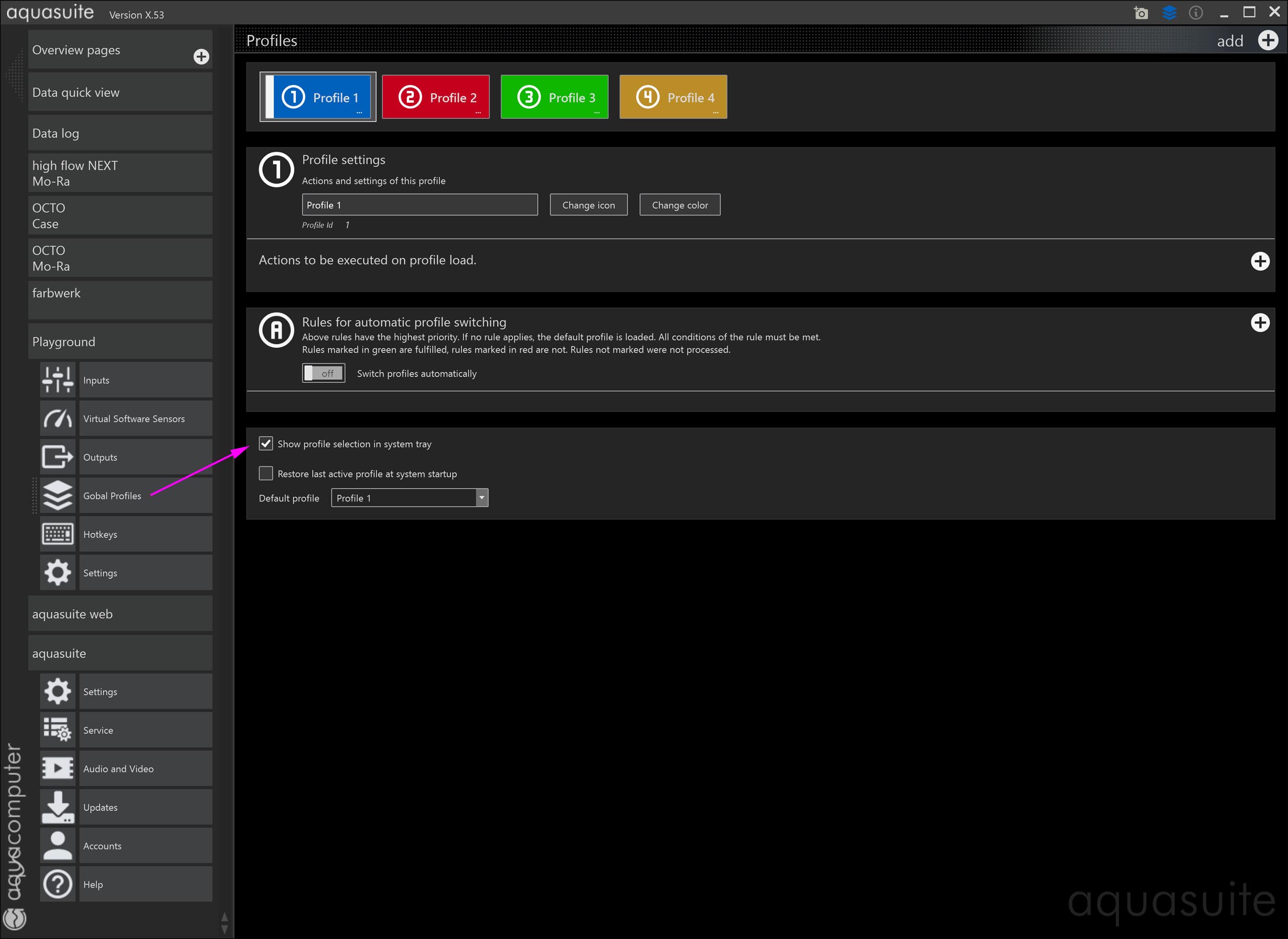Viewport: 1288px width, 939px height.
Task: Open Virtual Software Sensors gauge icon
Action: pos(57,418)
